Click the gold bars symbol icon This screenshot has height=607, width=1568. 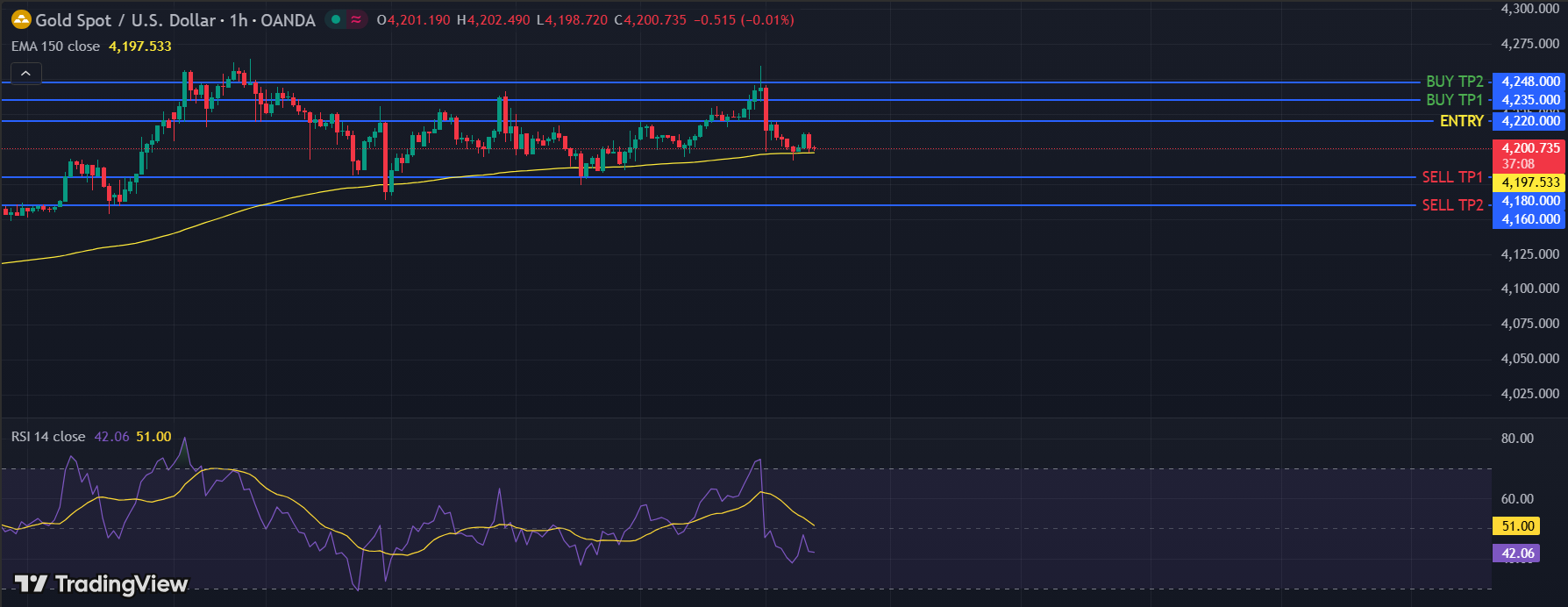(20, 19)
